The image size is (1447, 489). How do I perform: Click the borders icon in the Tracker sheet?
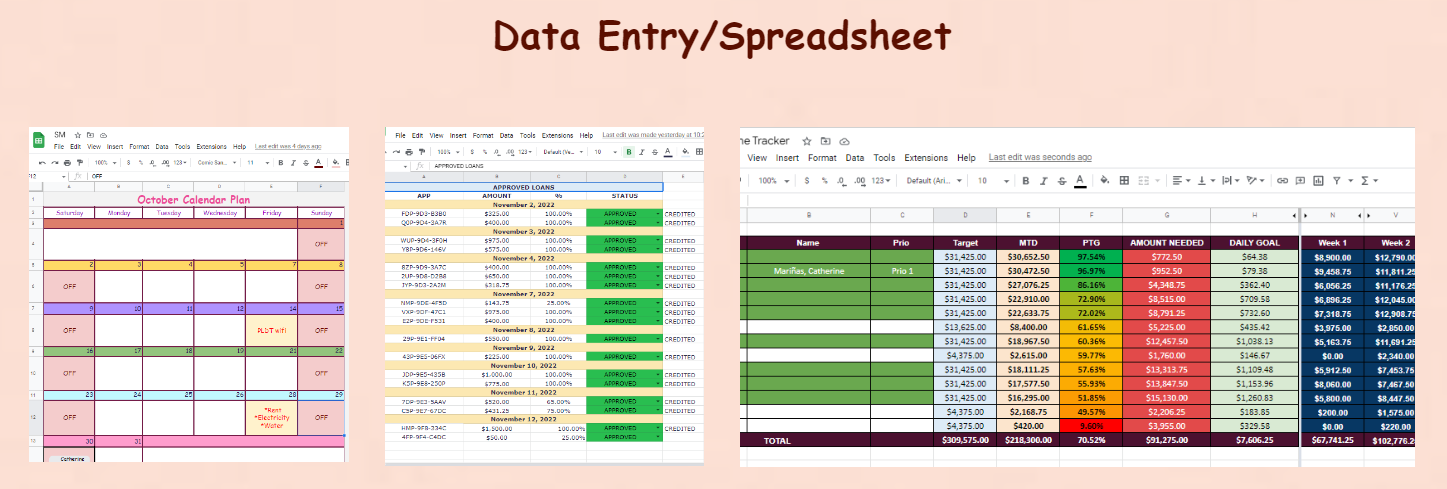(x=1124, y=180)
